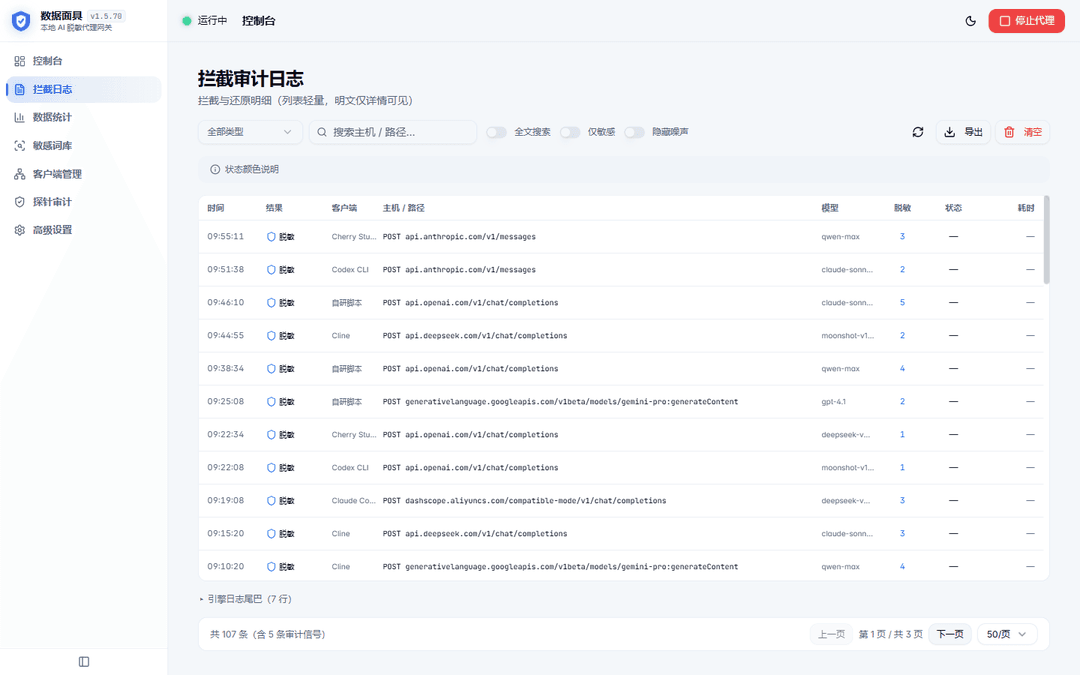Open the 50/页 page size dropdown
The height and width of the screenshot is (675, 1080).
[x=1006, y=634]
